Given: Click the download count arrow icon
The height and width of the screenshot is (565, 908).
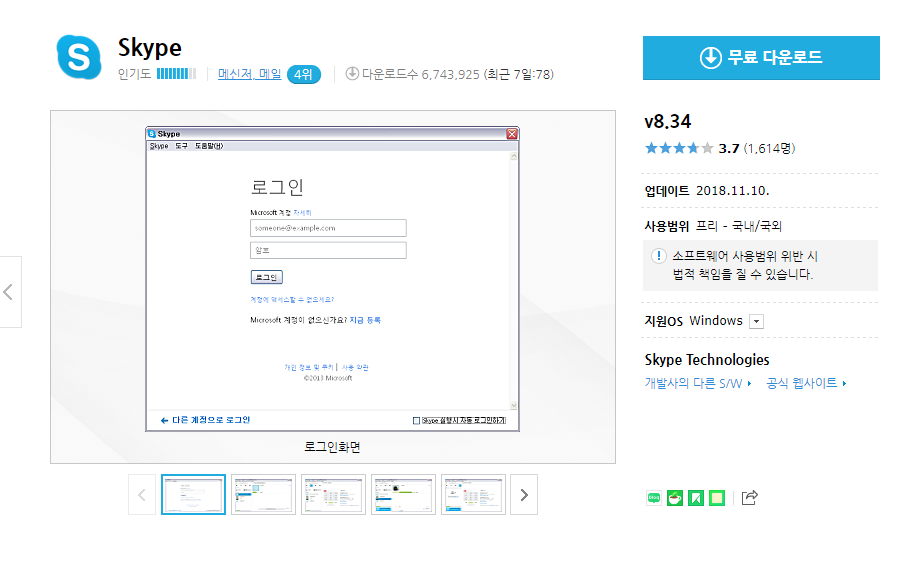Looking at the screenshot, I should pyautogui.click(x=352, y=74).
